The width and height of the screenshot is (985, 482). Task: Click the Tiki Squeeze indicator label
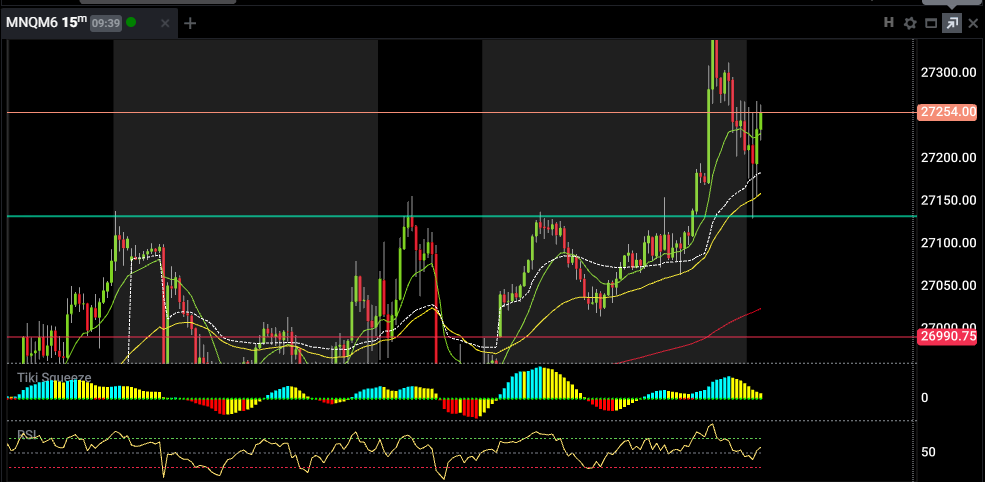(x=54, y=378)
